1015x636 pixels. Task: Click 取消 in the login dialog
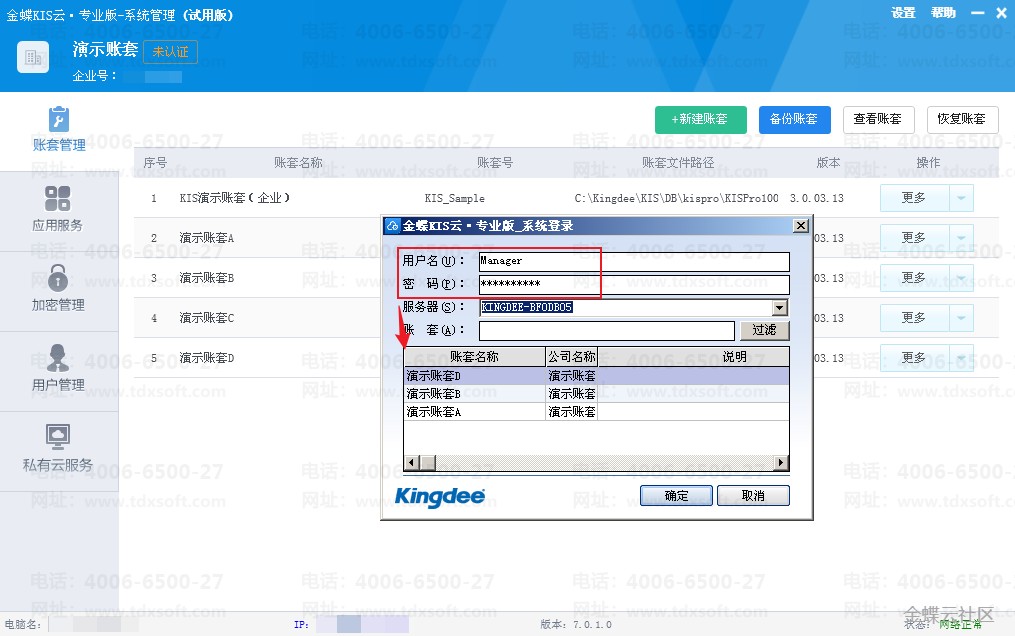[x=753, y=496]
